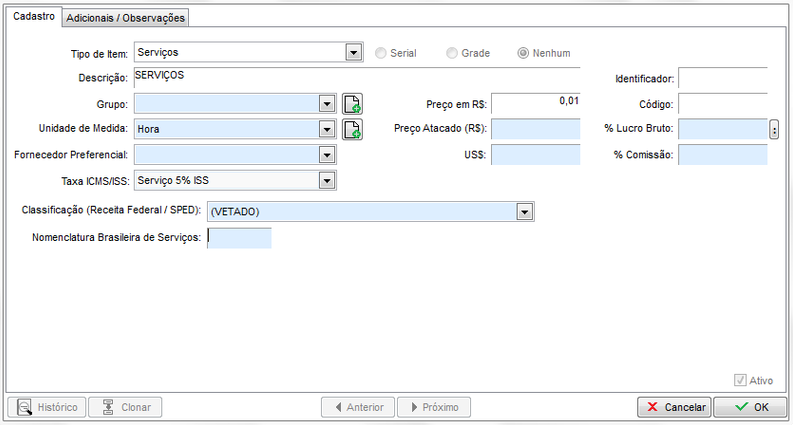This screenshot has height=425, width=793.
Task: Open the Taxa ICMS/ISS dropdown
Action: [x=326, y=181]
